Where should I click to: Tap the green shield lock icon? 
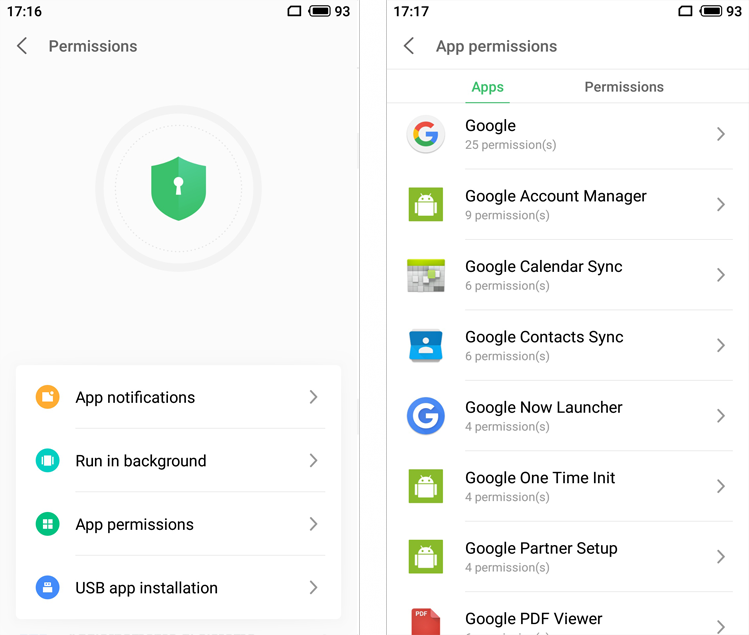[x=179, y=188]
